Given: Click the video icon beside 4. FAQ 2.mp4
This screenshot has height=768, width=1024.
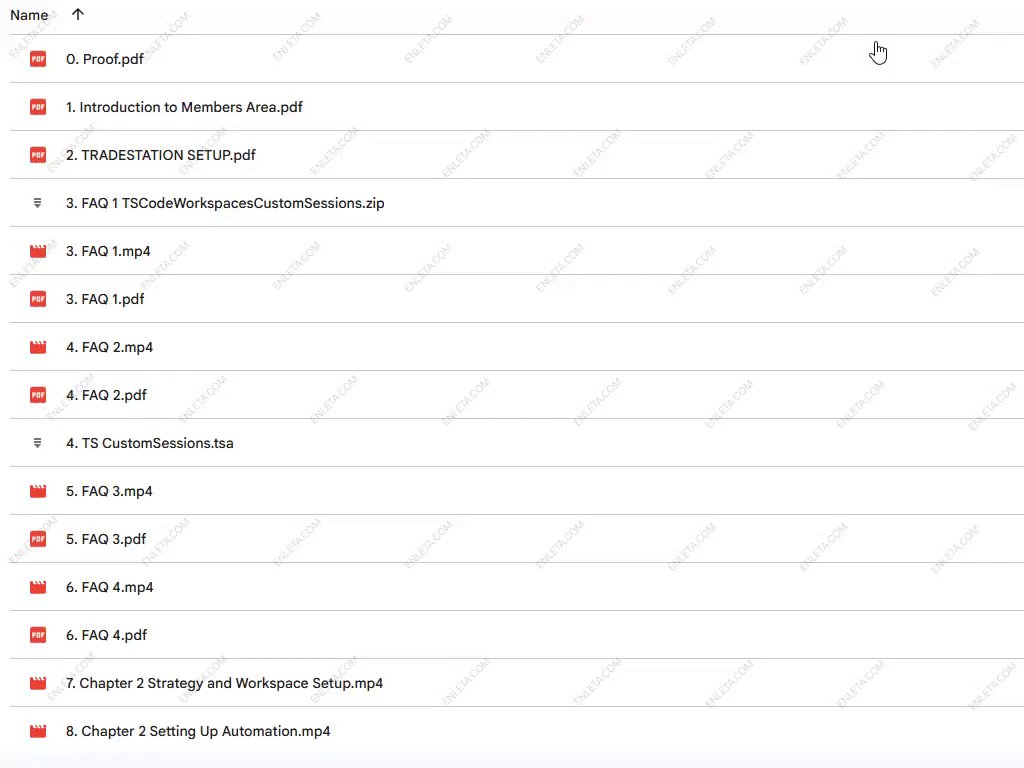Looking at the screenshot, I should [x=38, y=347].
